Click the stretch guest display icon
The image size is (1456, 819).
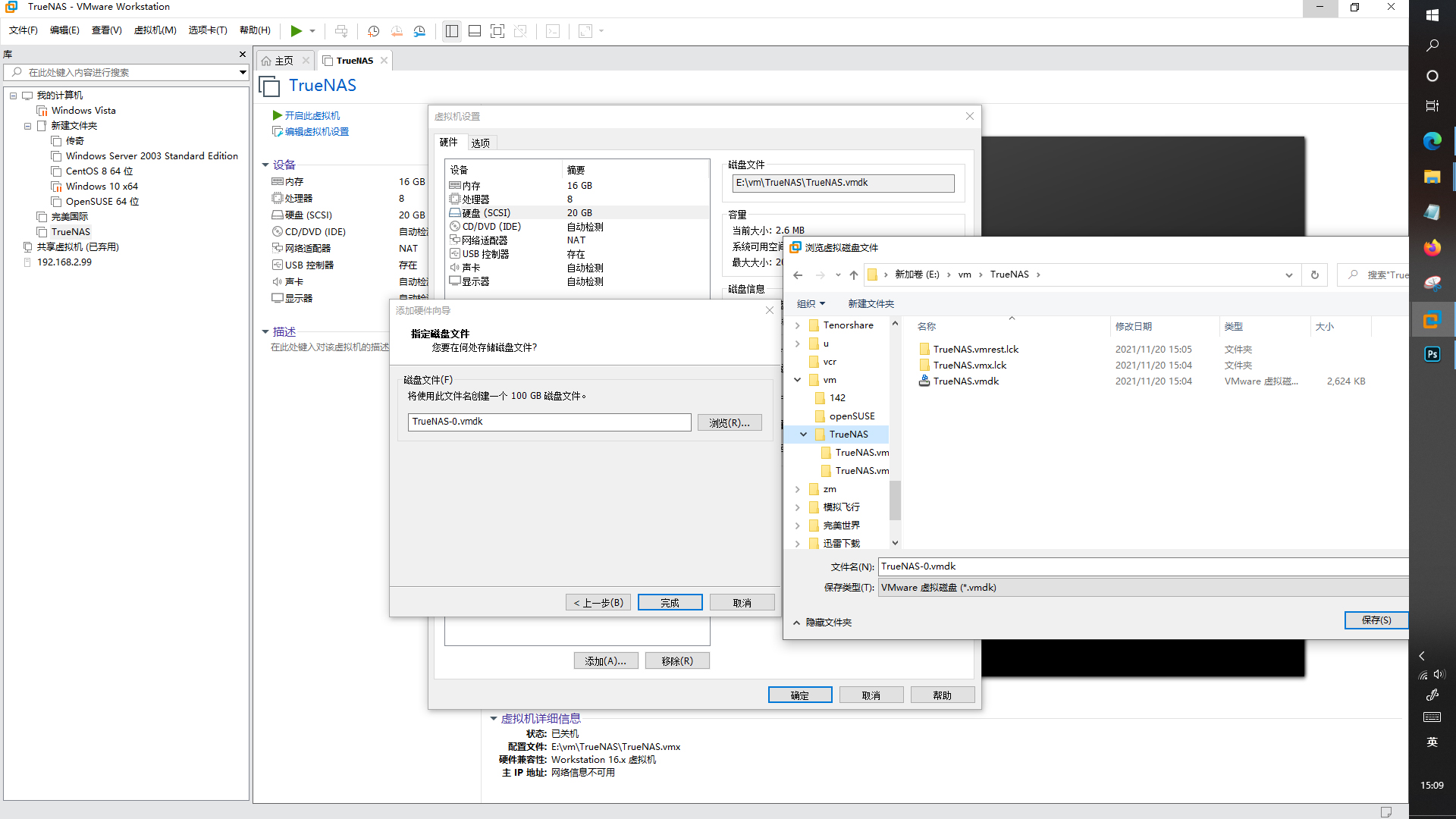point(585,31)
